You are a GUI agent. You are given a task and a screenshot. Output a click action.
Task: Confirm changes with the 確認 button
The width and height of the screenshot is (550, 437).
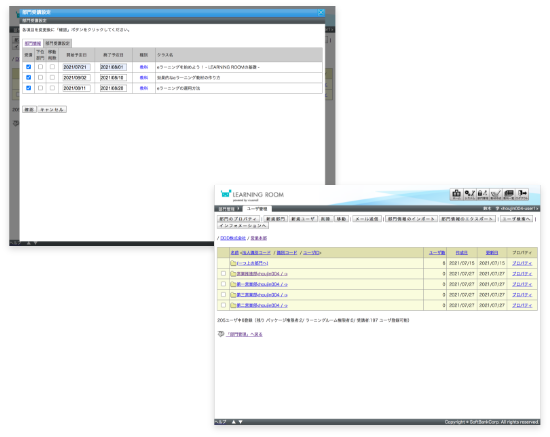pos(29,109)
